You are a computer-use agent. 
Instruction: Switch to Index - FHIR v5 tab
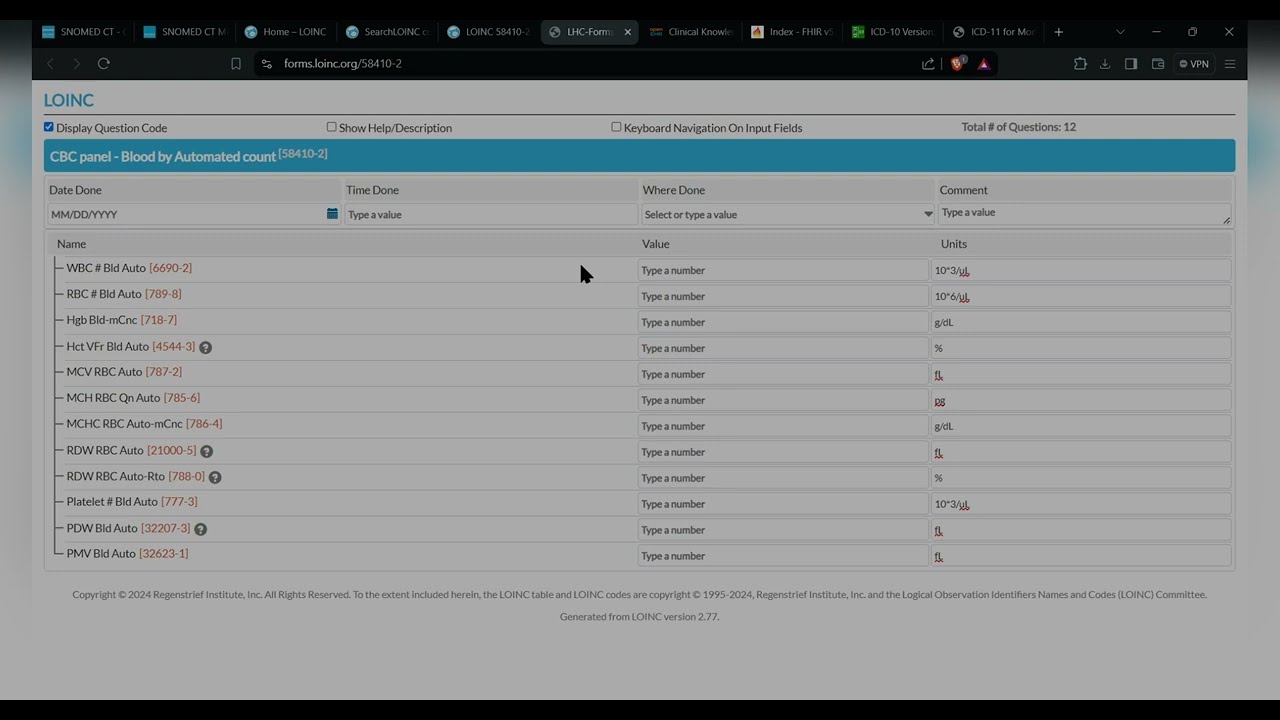[793, 32]
